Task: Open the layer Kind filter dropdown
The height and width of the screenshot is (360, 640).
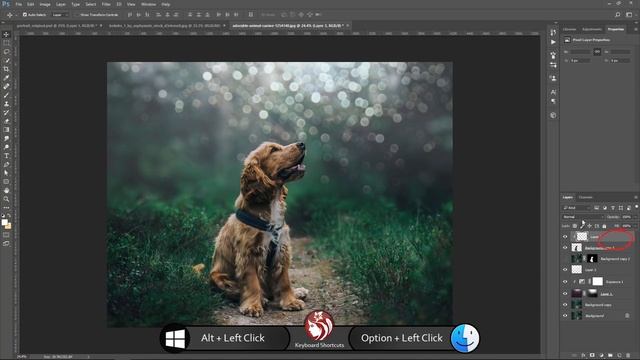Action: click(577, 208)
